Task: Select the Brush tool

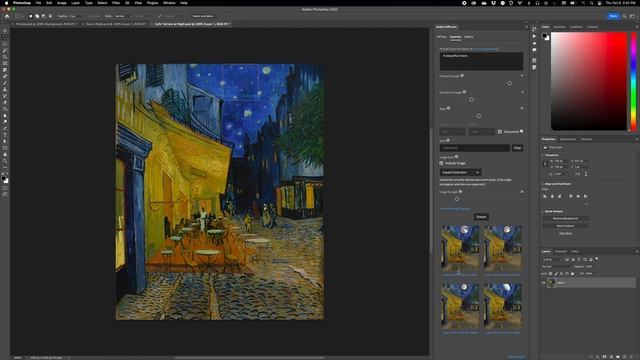Action: tap(5, 83)
